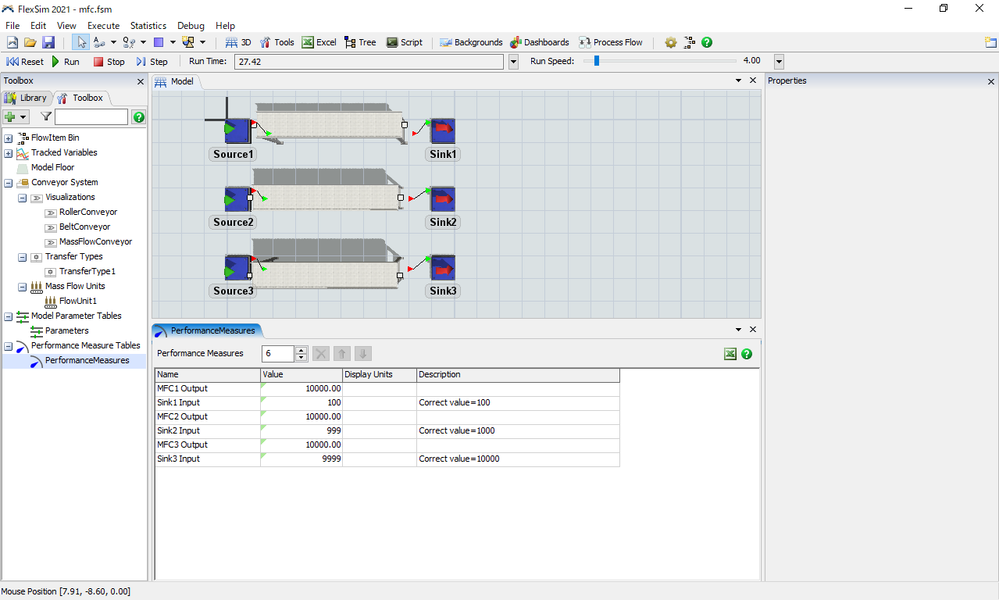Select FlowUnit1 in Toolbox tree
This screenshot has height=600, width=999.
click(78, 301)
